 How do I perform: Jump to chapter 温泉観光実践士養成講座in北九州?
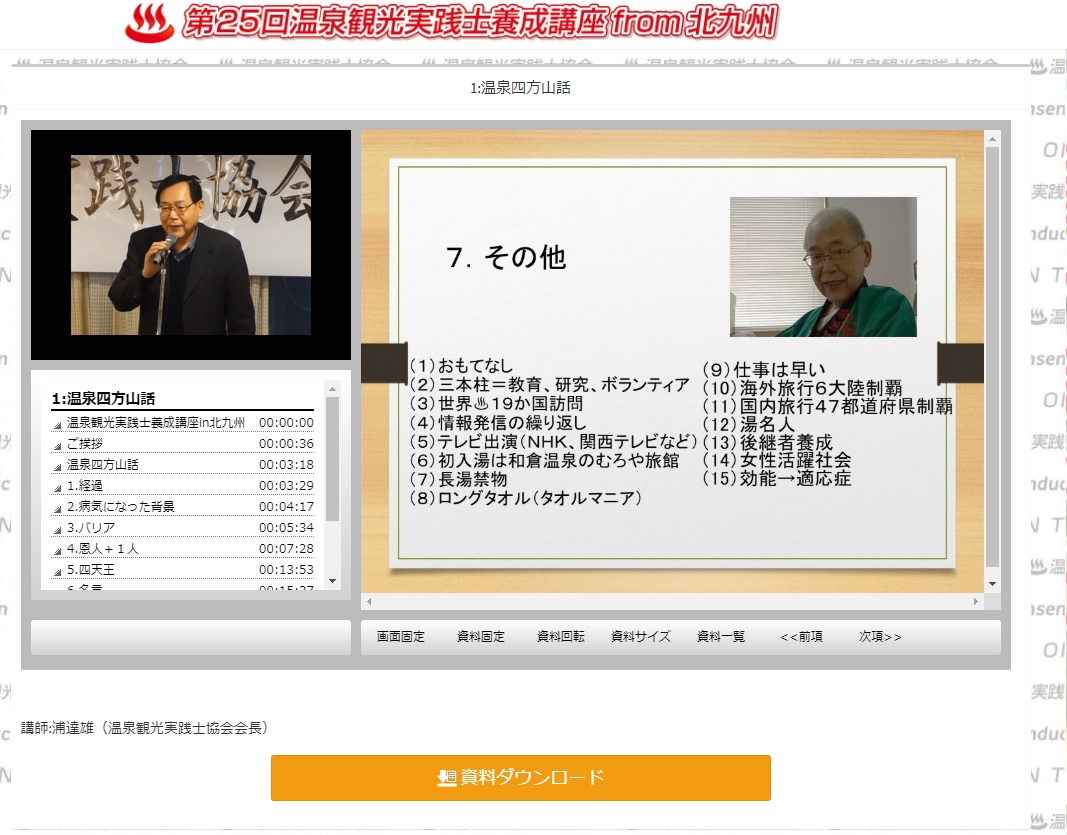point(156,423)
